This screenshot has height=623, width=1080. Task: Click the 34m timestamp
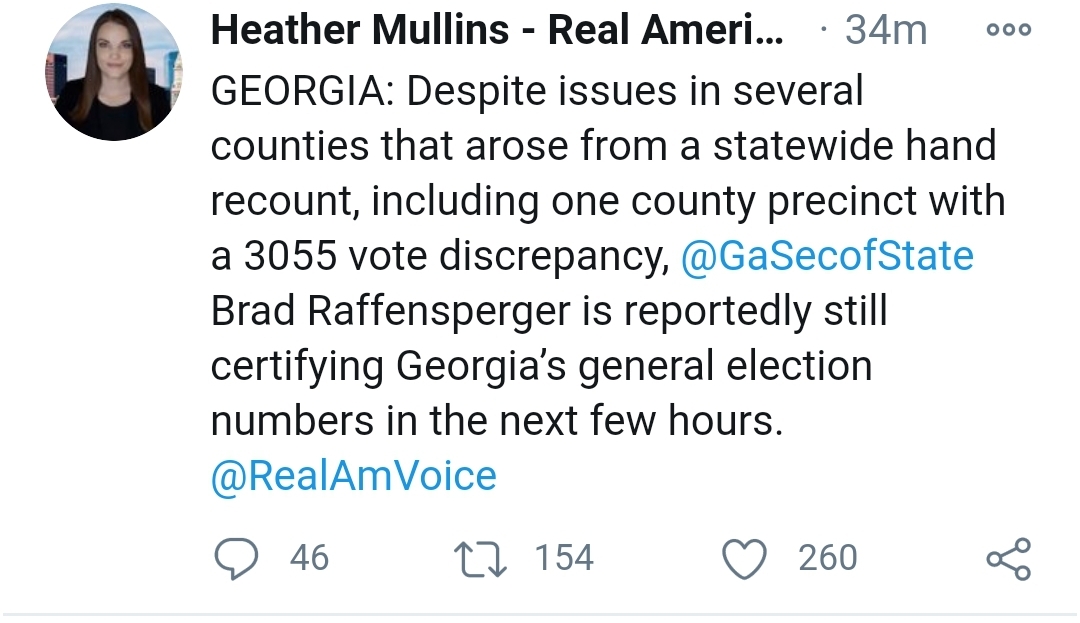pos(886,30)
